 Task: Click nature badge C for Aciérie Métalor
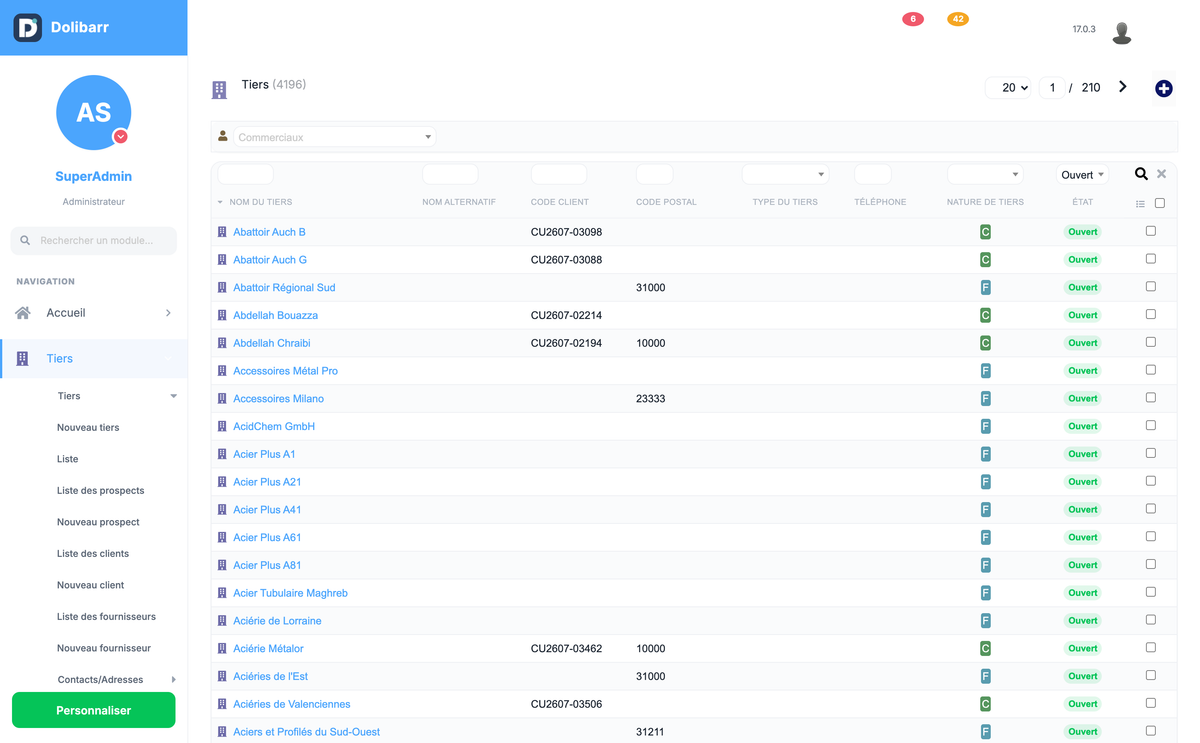985,649
